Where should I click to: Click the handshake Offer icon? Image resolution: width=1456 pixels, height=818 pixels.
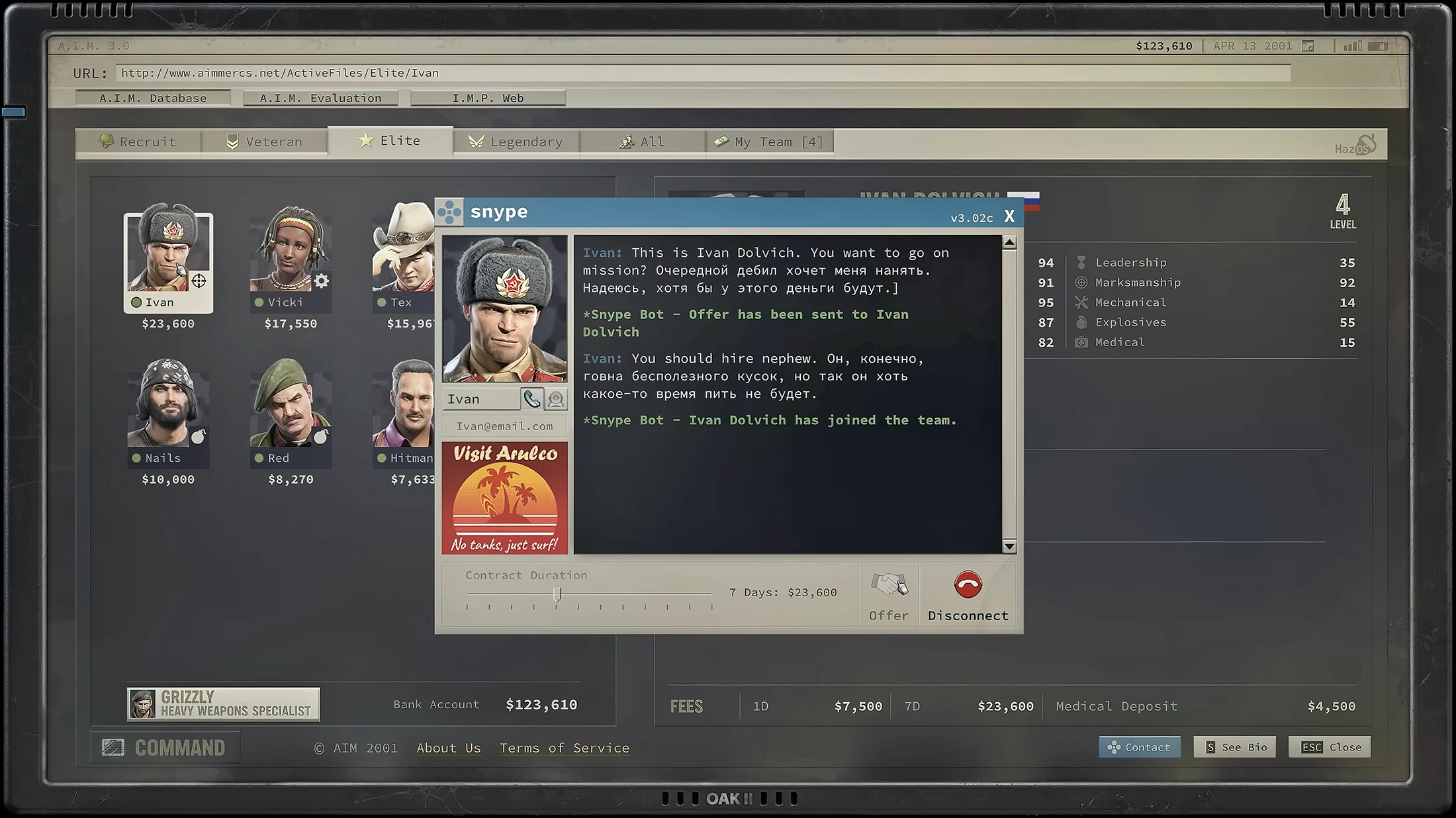[x=889, y=584]
